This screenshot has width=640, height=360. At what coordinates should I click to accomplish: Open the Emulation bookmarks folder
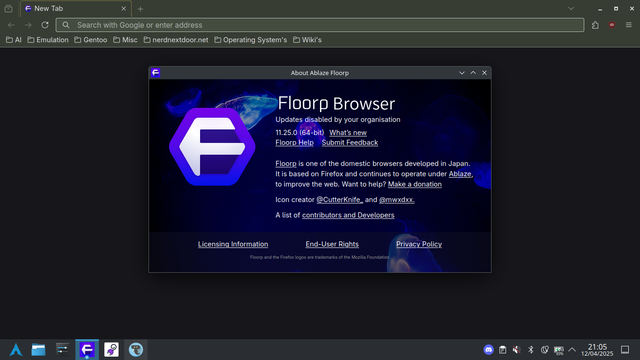click(x=48, y=40)
